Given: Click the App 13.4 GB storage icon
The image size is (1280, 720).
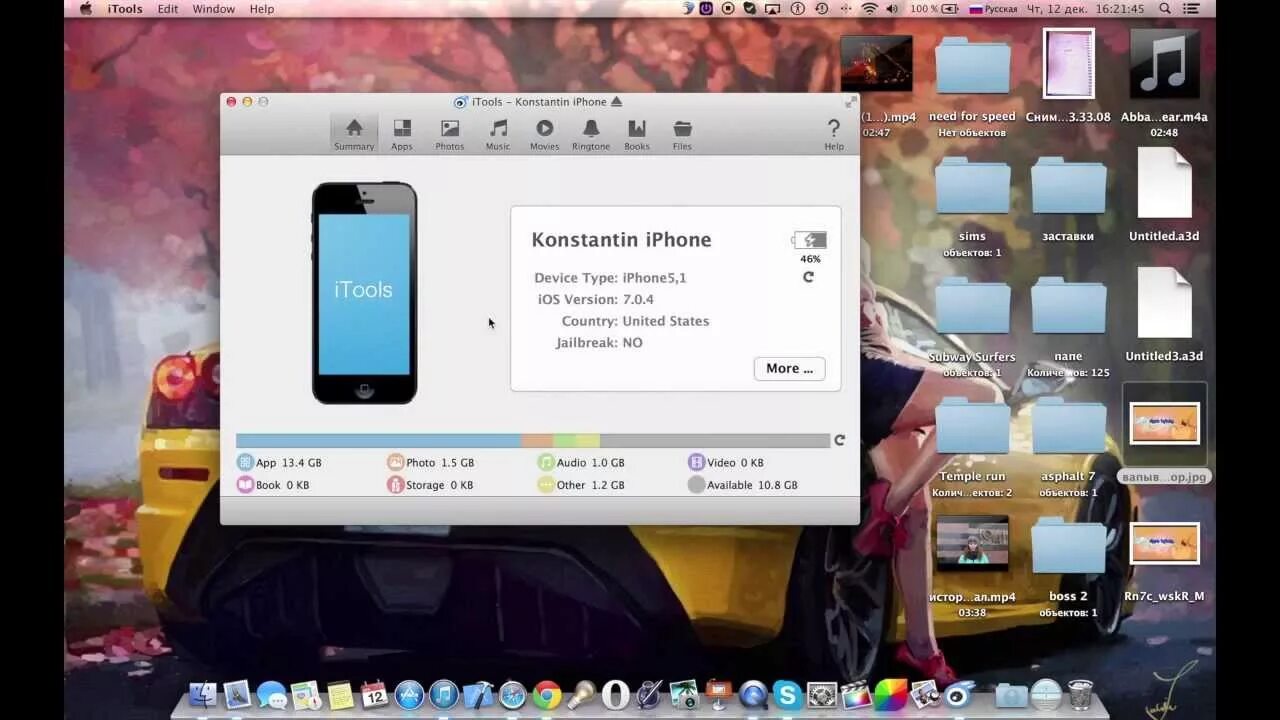Looking at the screenshot, I should point(245,462).
